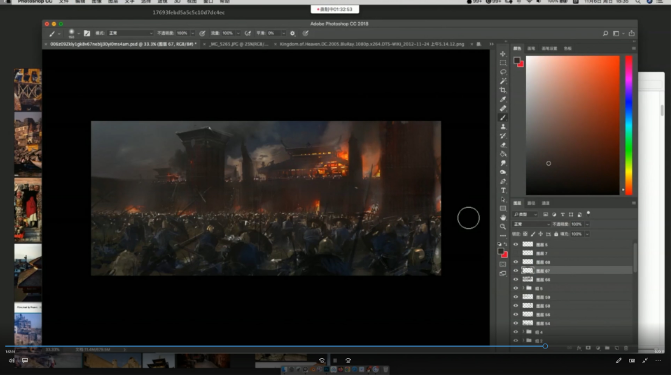Toggle type layer filter icon
Viewport: 672px width, 376px height.
pyautogui.click(x=562, y=214)
